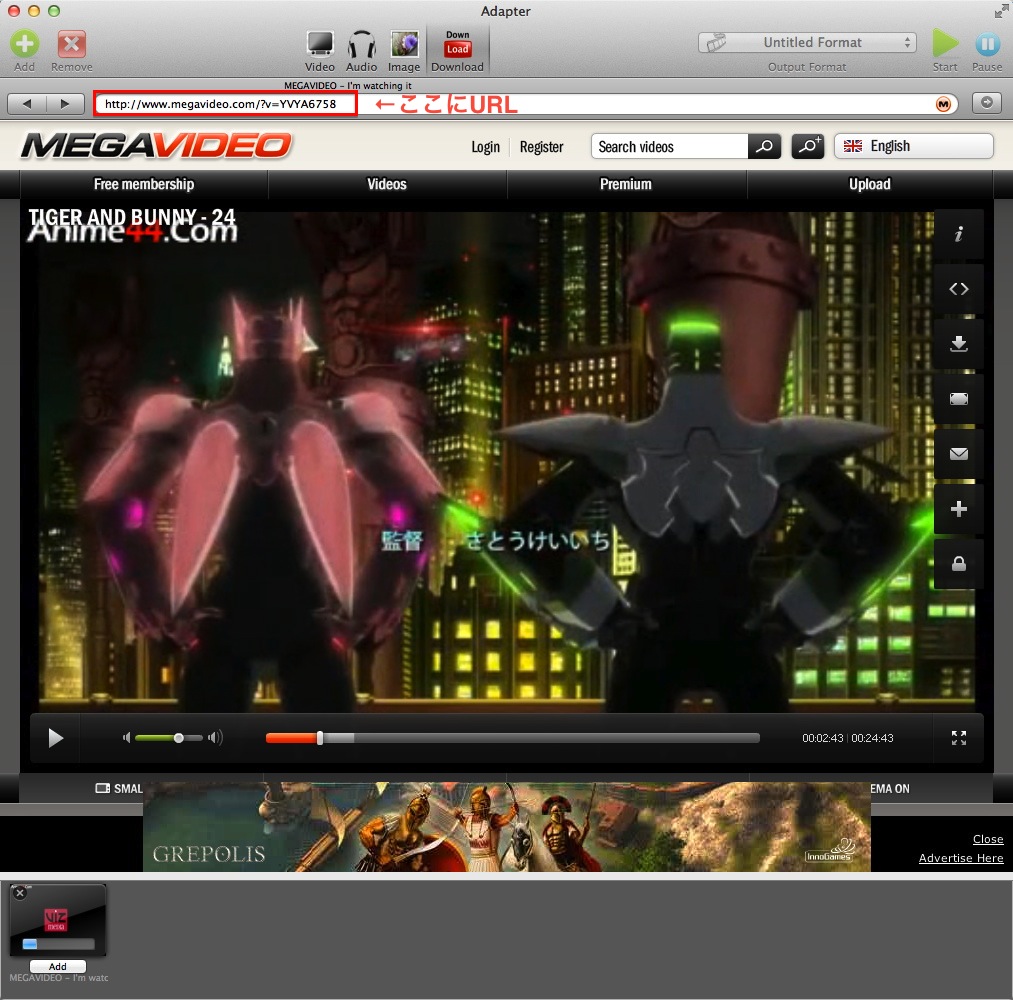The width and height of the screenshot is (1013, 1000).
Task: Go to the Premium tab
Action: 626,184
